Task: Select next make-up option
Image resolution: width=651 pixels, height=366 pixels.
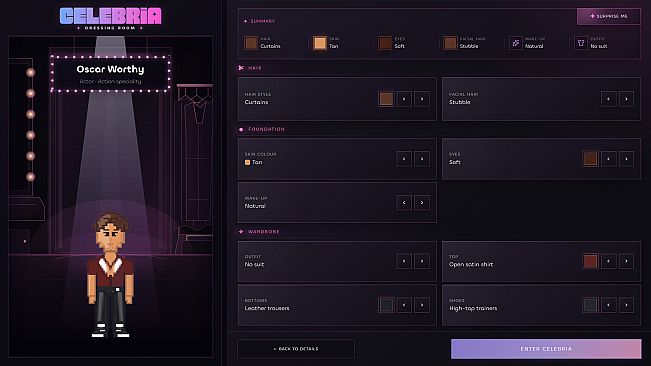Action: (x=422, y=203)
